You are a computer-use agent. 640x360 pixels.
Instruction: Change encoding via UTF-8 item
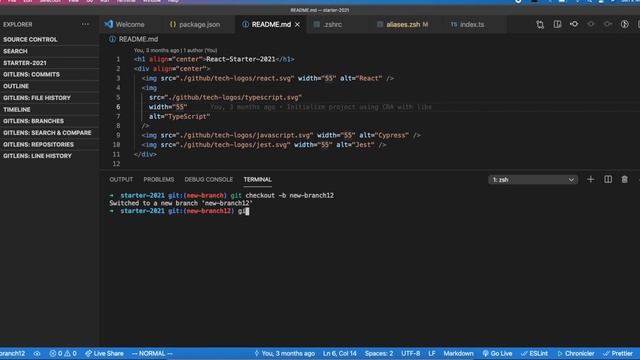(x=411, y=353)
